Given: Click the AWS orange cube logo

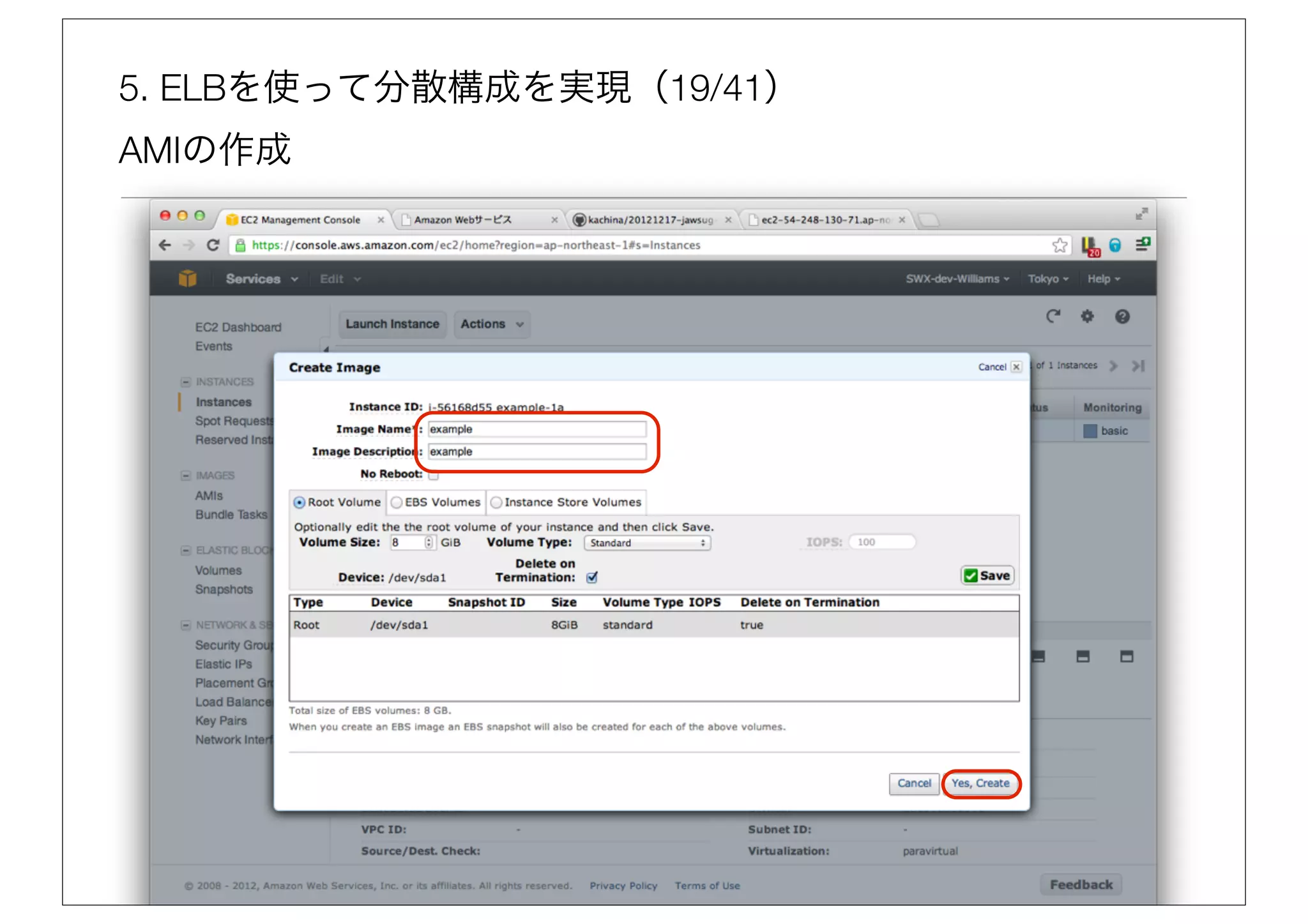Looking at the screenshot, I should click(x=188, y=278).
